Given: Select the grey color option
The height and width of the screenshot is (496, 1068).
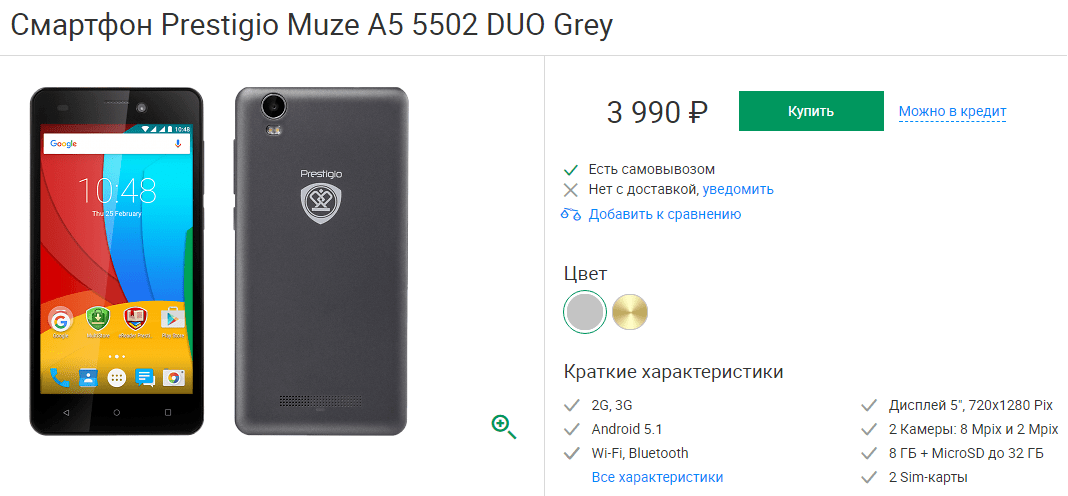Looking at the screenshot, I should pyautogui.click(x=585, y=312).
